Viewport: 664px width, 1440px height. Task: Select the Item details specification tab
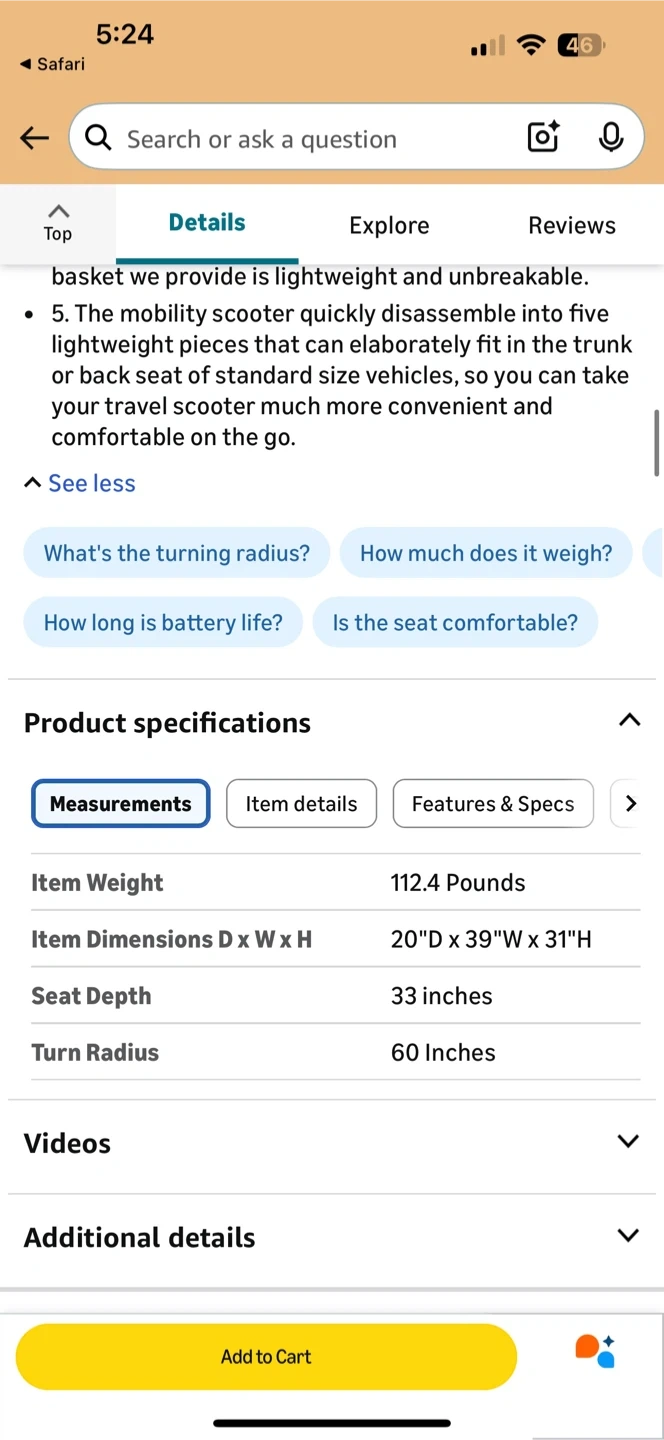point(301,804)
